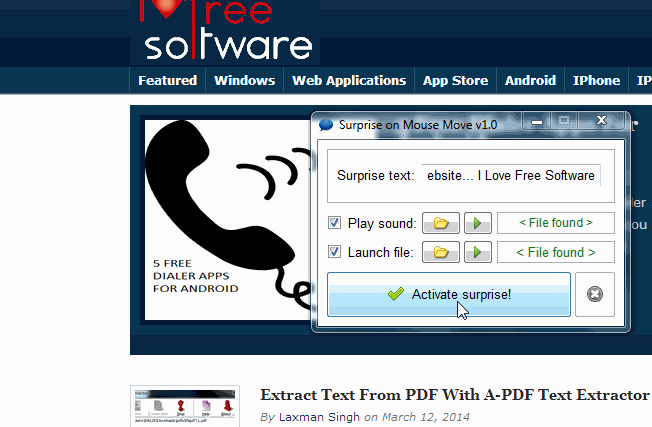Viewport: 652px width, 427px height.
Task: Minimize the Surprise on Mouse Move window
Action: pos(537,121)
